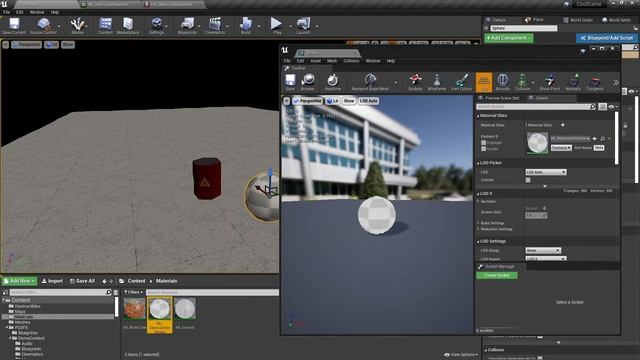Image resolution: width=640 pixels, height=360 pixels.
Task: Open Collision menu in mesh editor
Action: pos(351,61)
